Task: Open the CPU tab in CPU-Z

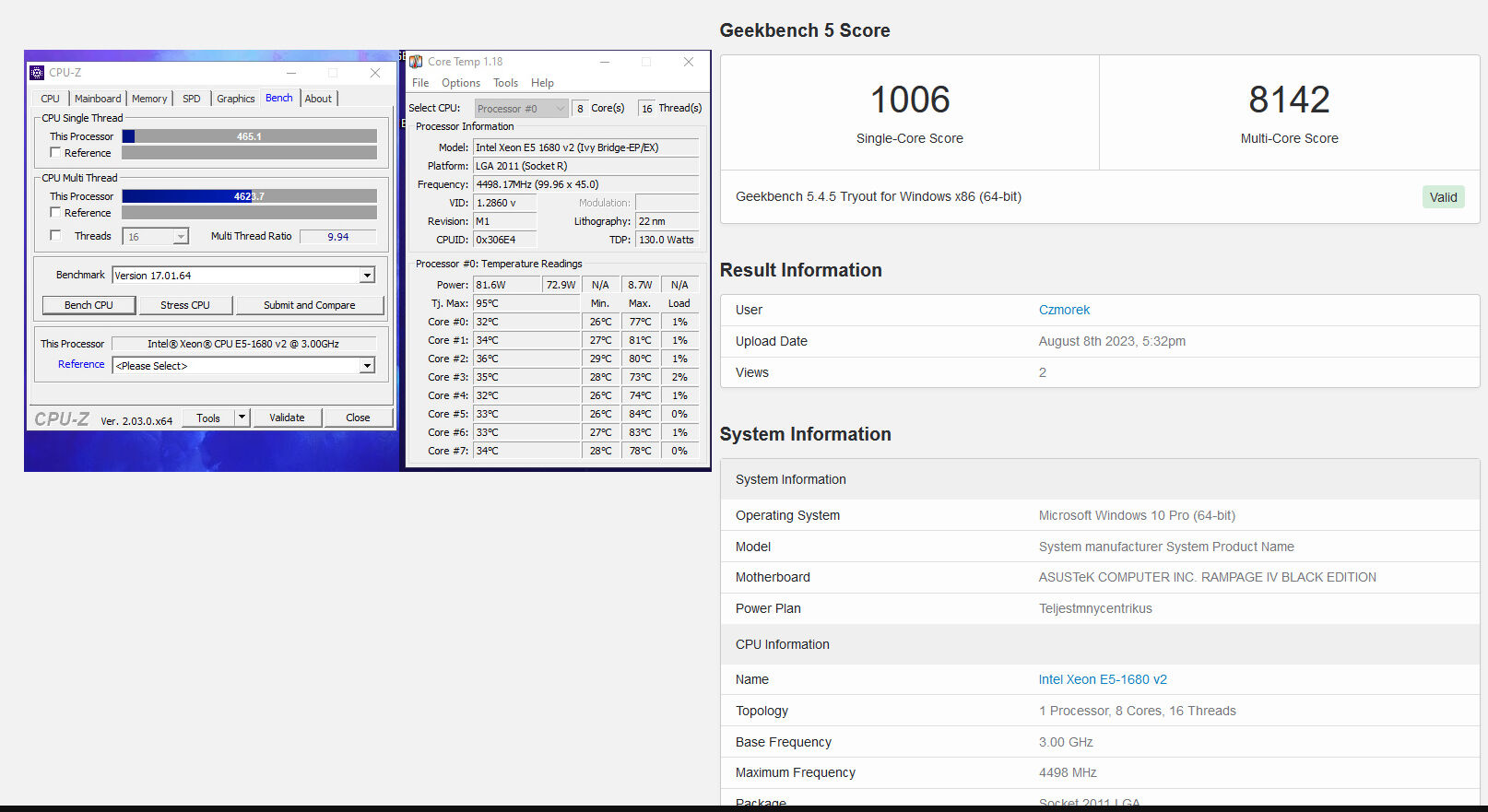Action: (51, 99)
